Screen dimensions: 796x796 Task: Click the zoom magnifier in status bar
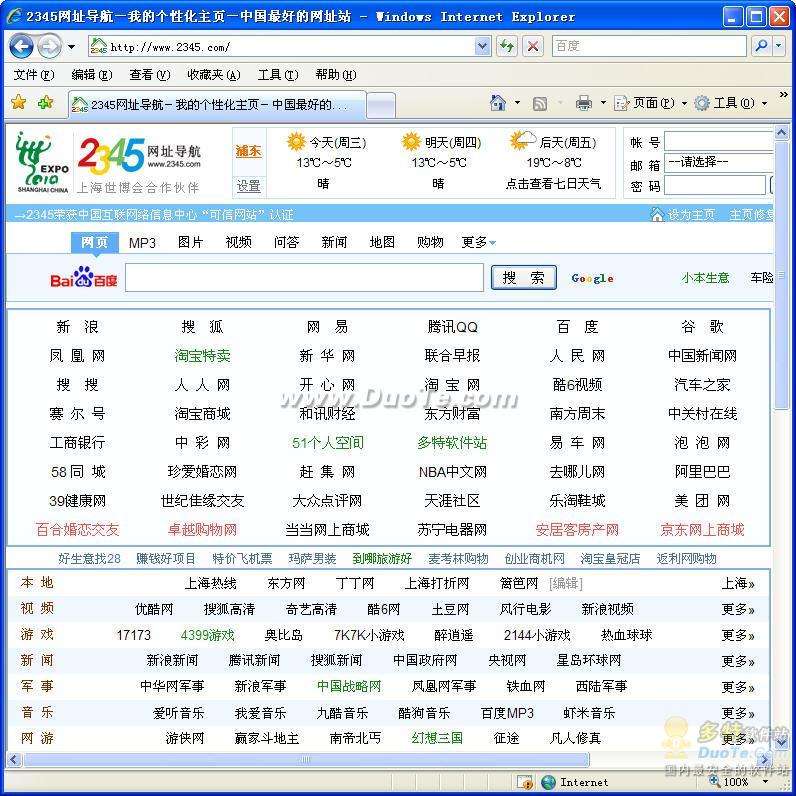point(715,781)
